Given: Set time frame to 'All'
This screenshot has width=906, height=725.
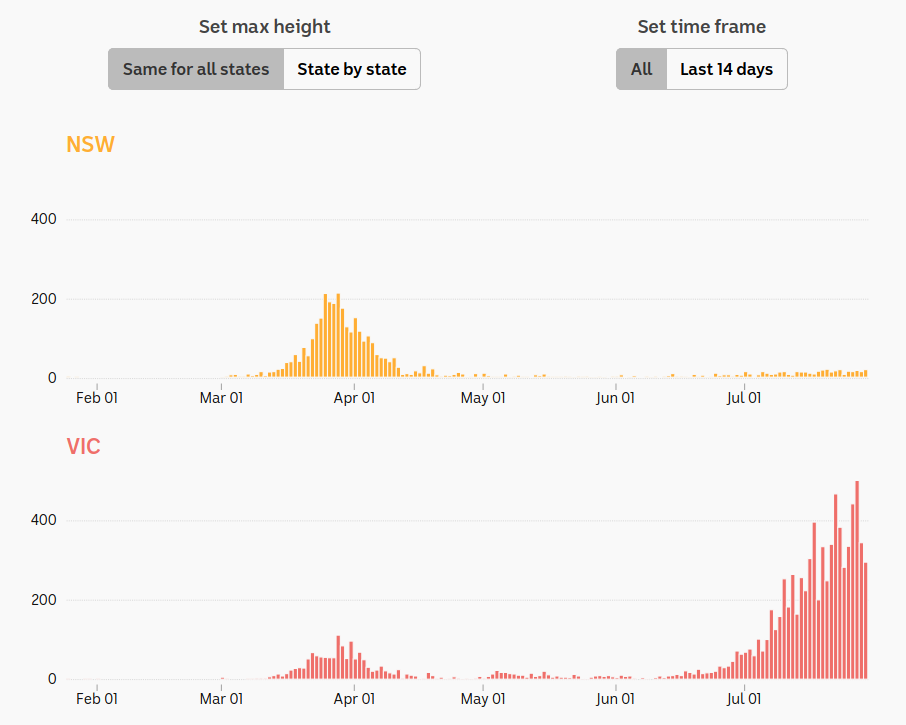Looking at the screenshot, I should tap(641, 69).
